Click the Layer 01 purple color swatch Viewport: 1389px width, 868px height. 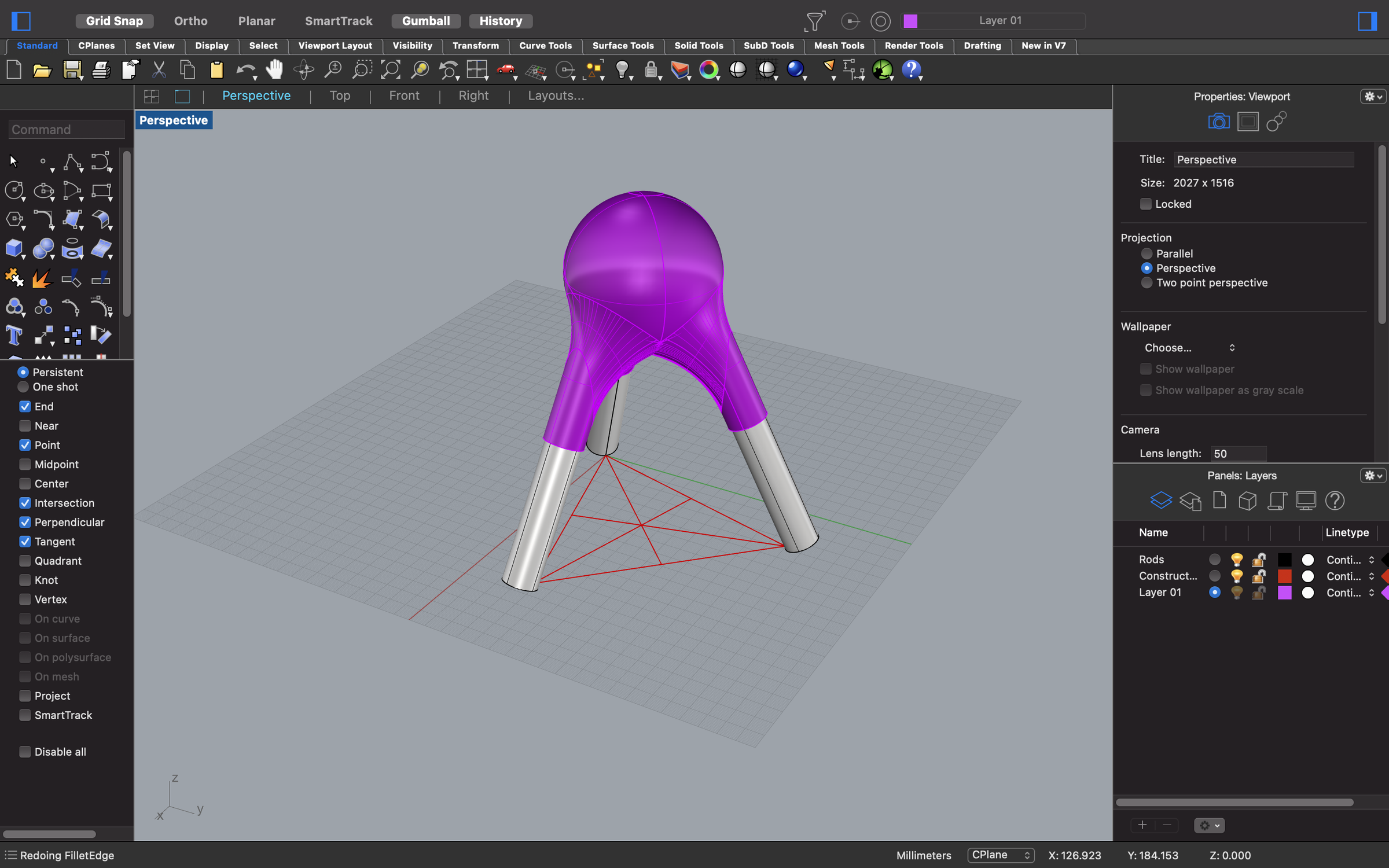(1285, 593)
